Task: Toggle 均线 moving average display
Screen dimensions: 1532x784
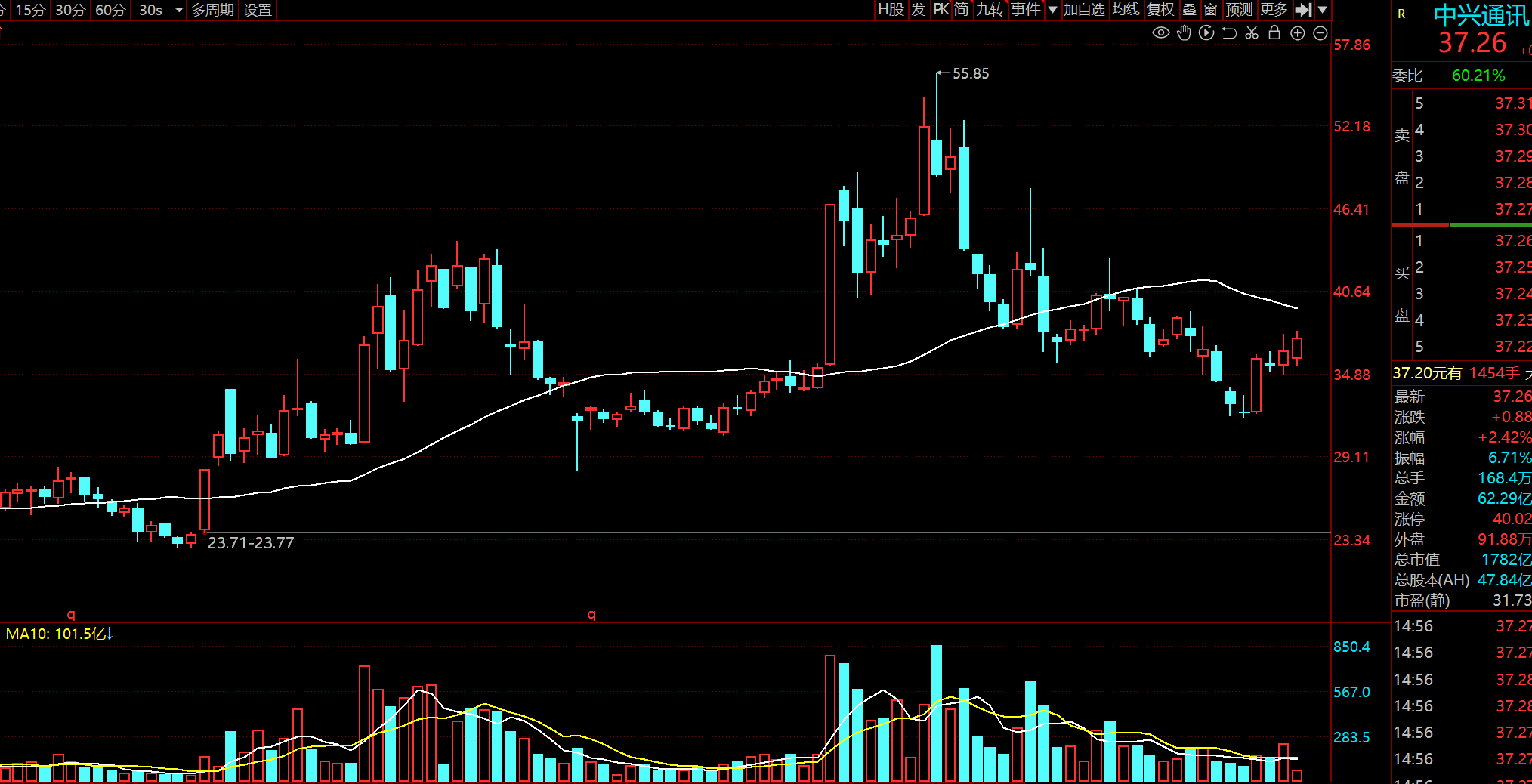Action: pos(1126,10)
